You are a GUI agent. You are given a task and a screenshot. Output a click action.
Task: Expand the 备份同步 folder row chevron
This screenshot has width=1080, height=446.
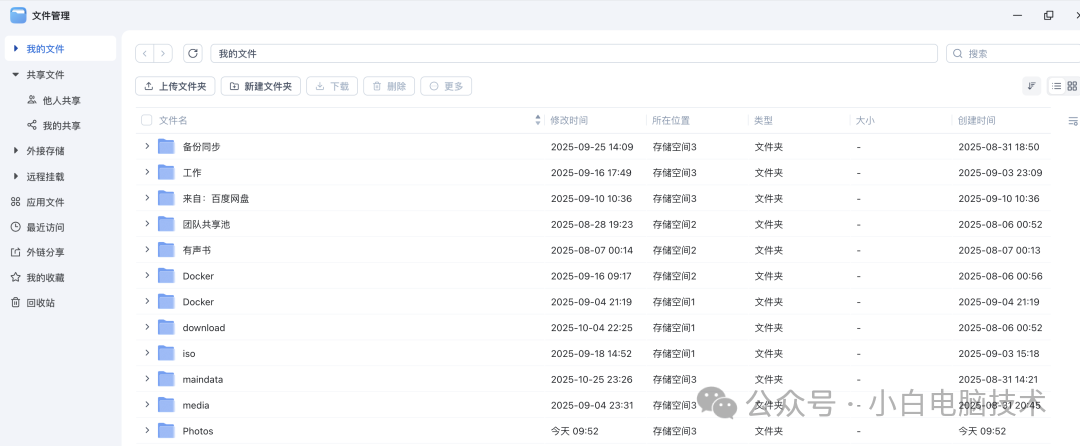[147, 146]
